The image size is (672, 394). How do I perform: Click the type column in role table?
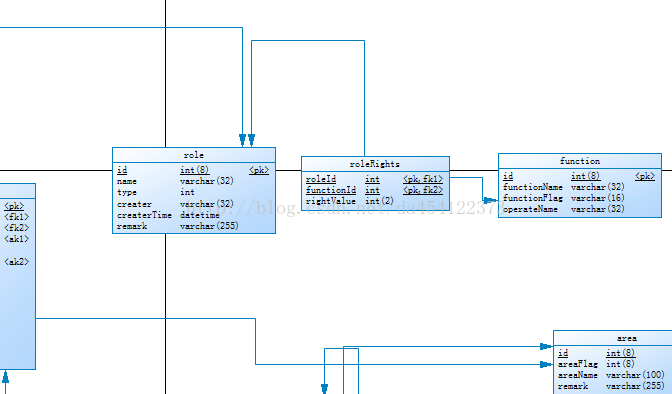[127, 192]
